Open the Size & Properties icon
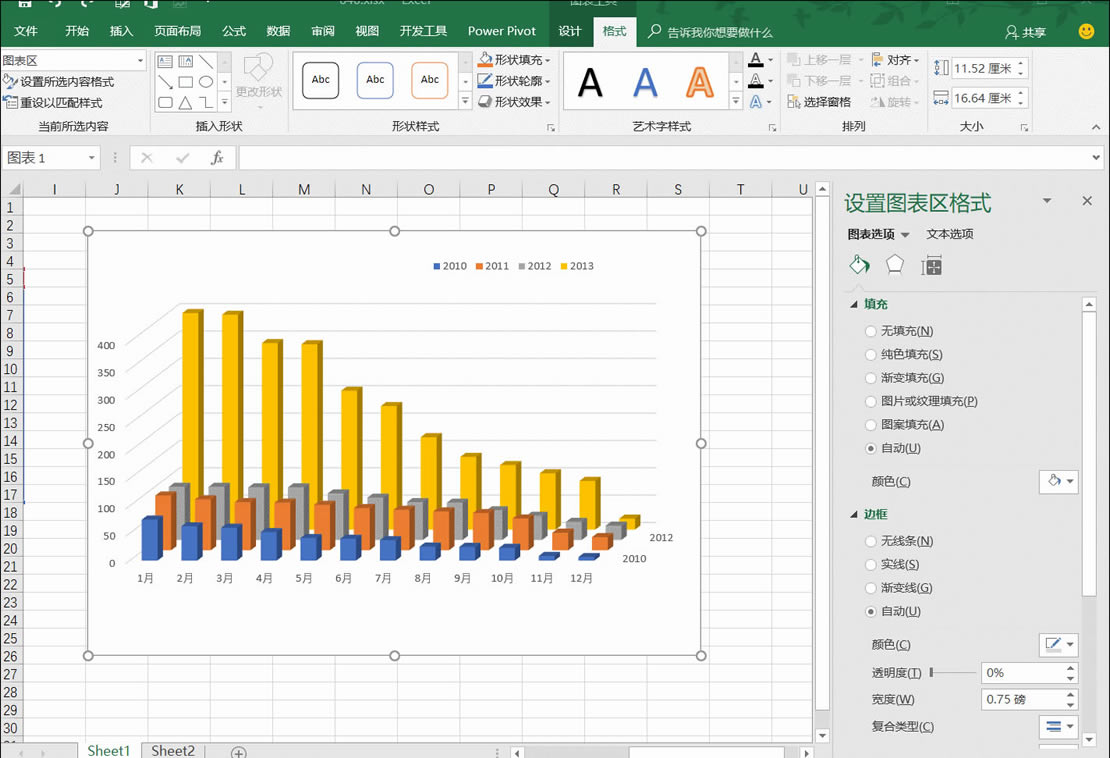 click(x=930, y=265)
